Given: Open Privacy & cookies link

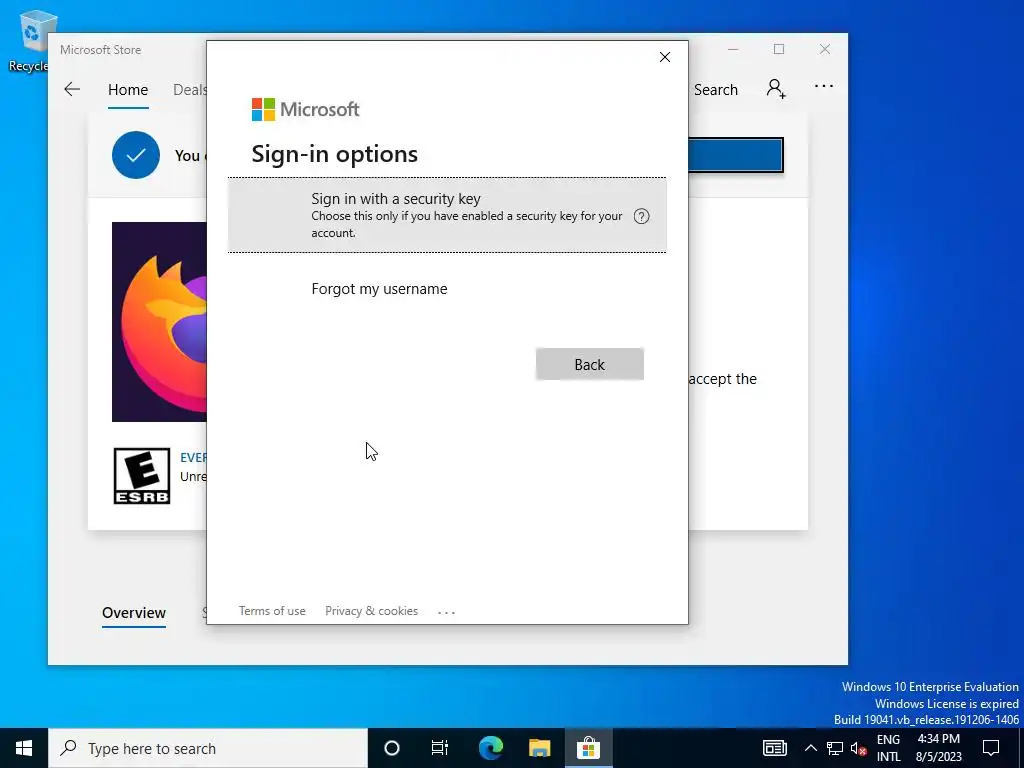Looking at the screenshot, I should point(372,611).
